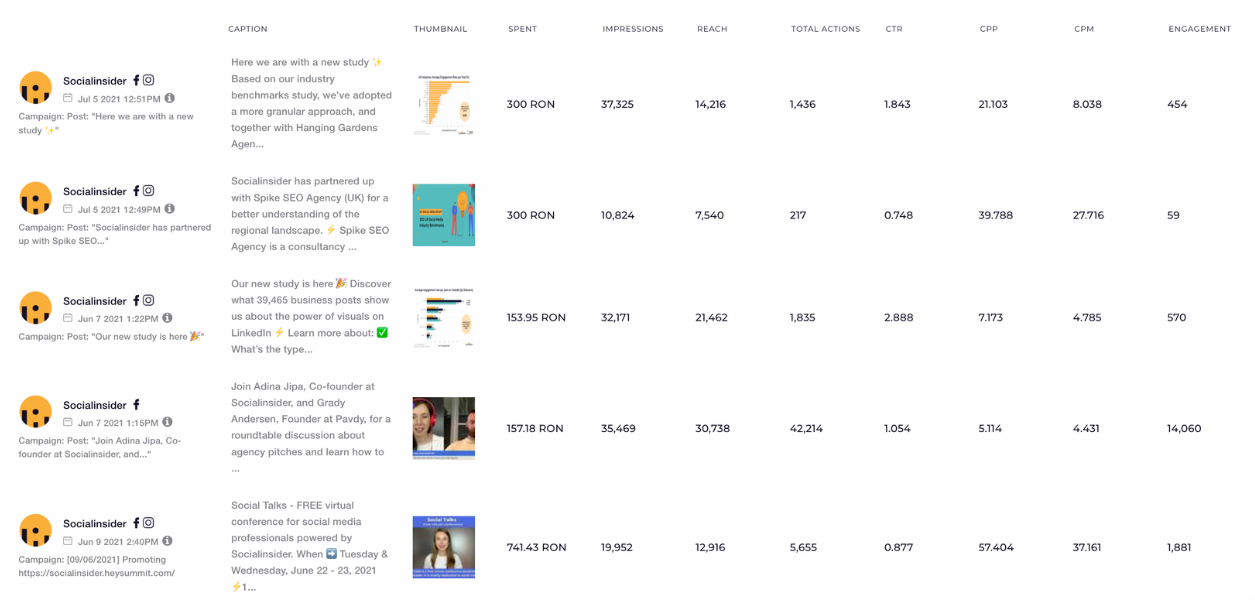Viewport: 1255px width, 613px height.
Task: Click Facebook icon in Jul 5 12:51PM row
Action: (136, 80)
